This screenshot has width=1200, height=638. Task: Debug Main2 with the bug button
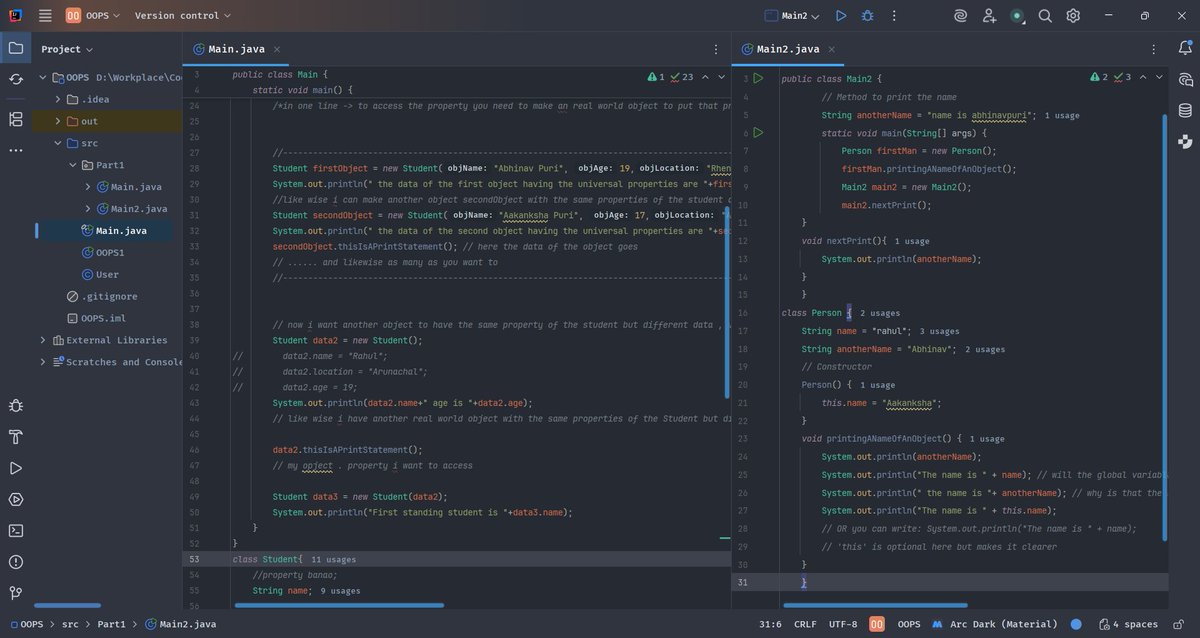click(x=867, y=16)
